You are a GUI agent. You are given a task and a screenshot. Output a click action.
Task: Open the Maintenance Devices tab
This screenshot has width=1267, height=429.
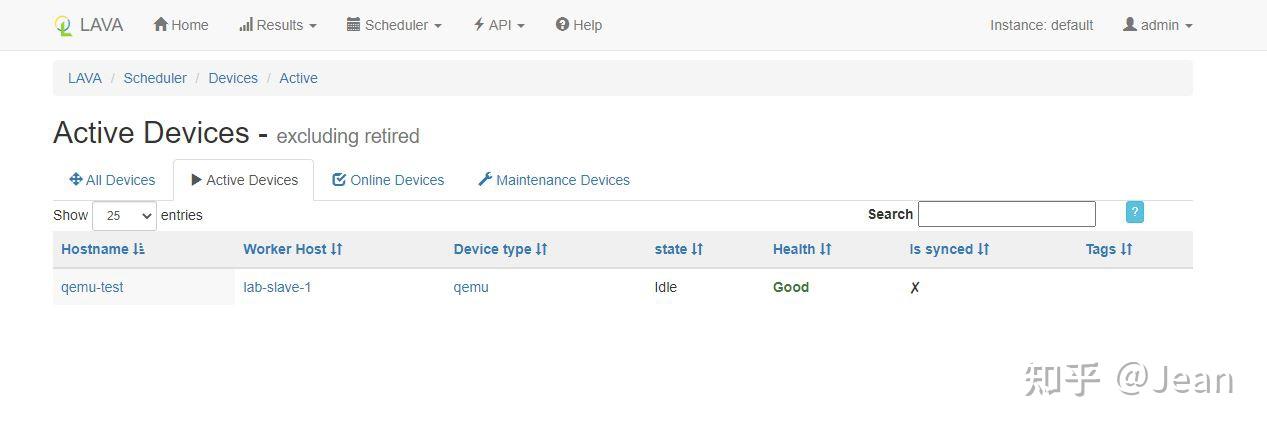click(x=554, y=180)
